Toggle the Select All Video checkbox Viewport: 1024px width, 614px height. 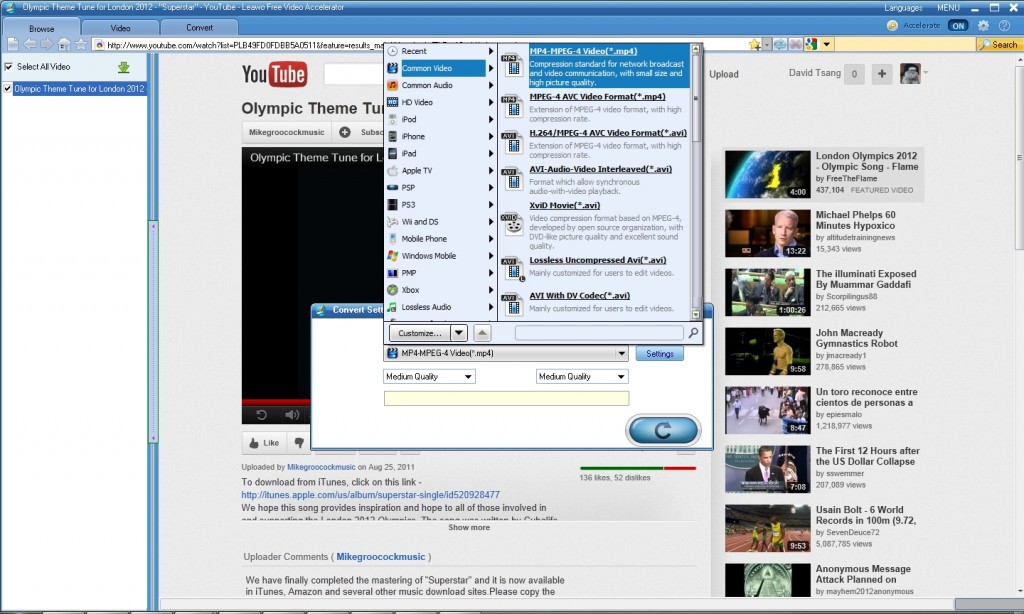[8, 67]
